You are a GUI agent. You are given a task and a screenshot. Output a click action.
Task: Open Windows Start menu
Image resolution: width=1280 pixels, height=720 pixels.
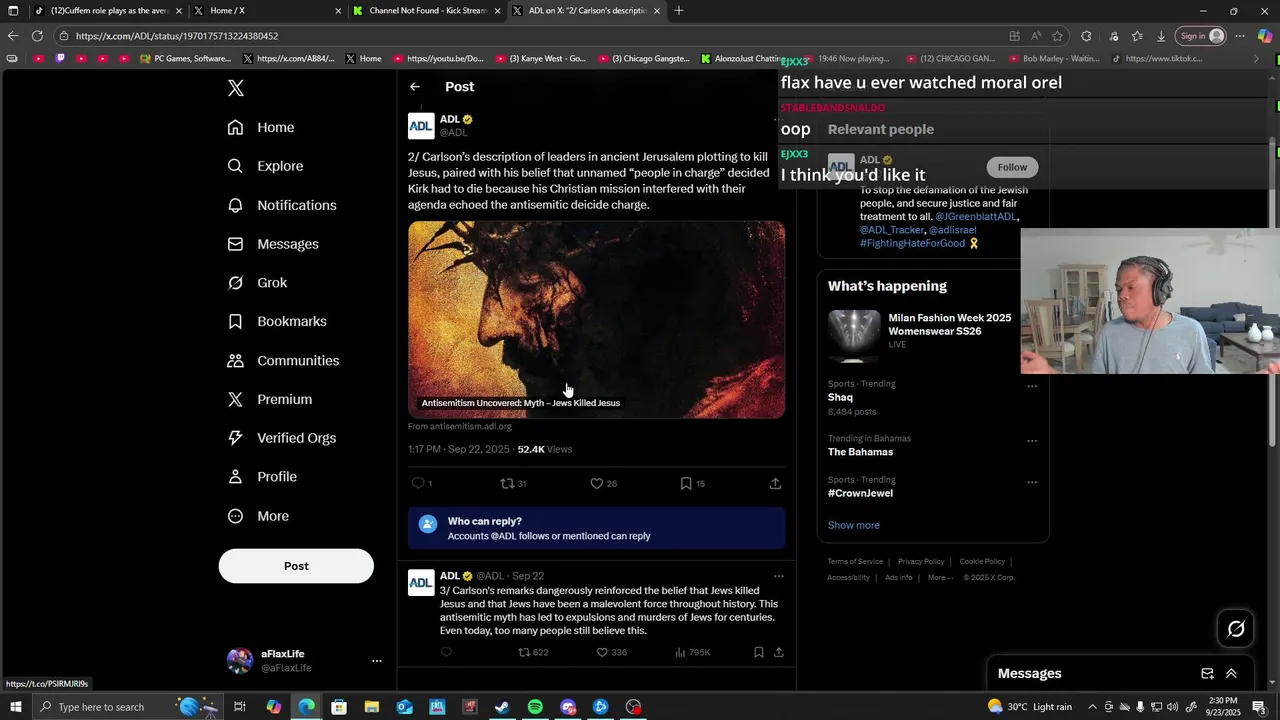[16, 707]
